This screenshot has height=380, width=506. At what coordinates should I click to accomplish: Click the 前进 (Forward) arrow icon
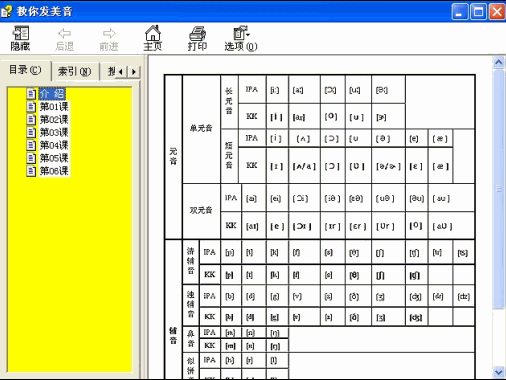pos(109,33)
